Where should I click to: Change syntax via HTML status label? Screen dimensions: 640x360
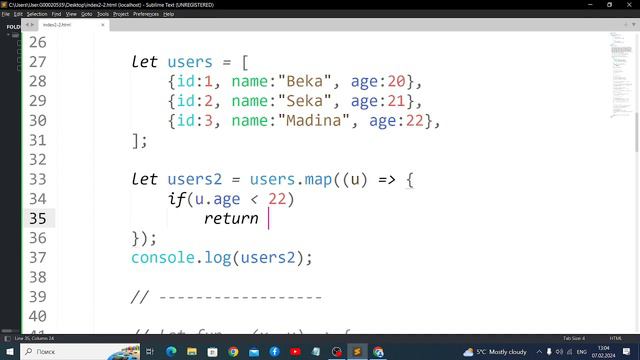pos(616,338)
